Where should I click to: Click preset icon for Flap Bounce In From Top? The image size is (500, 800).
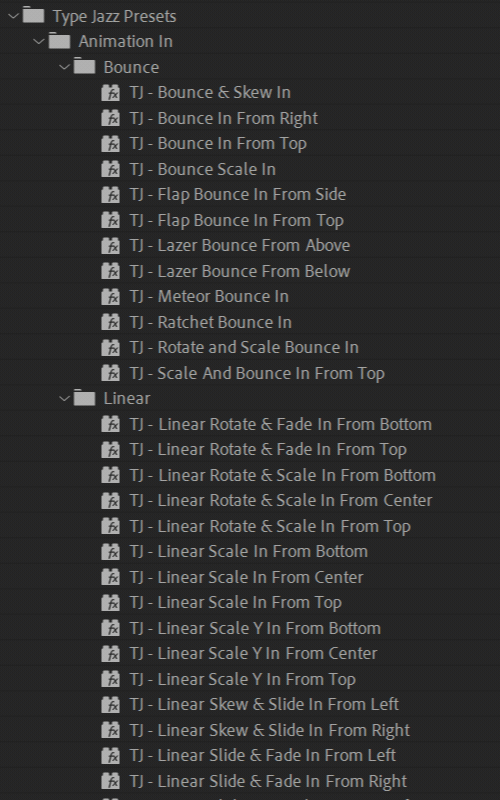[111, 220]
